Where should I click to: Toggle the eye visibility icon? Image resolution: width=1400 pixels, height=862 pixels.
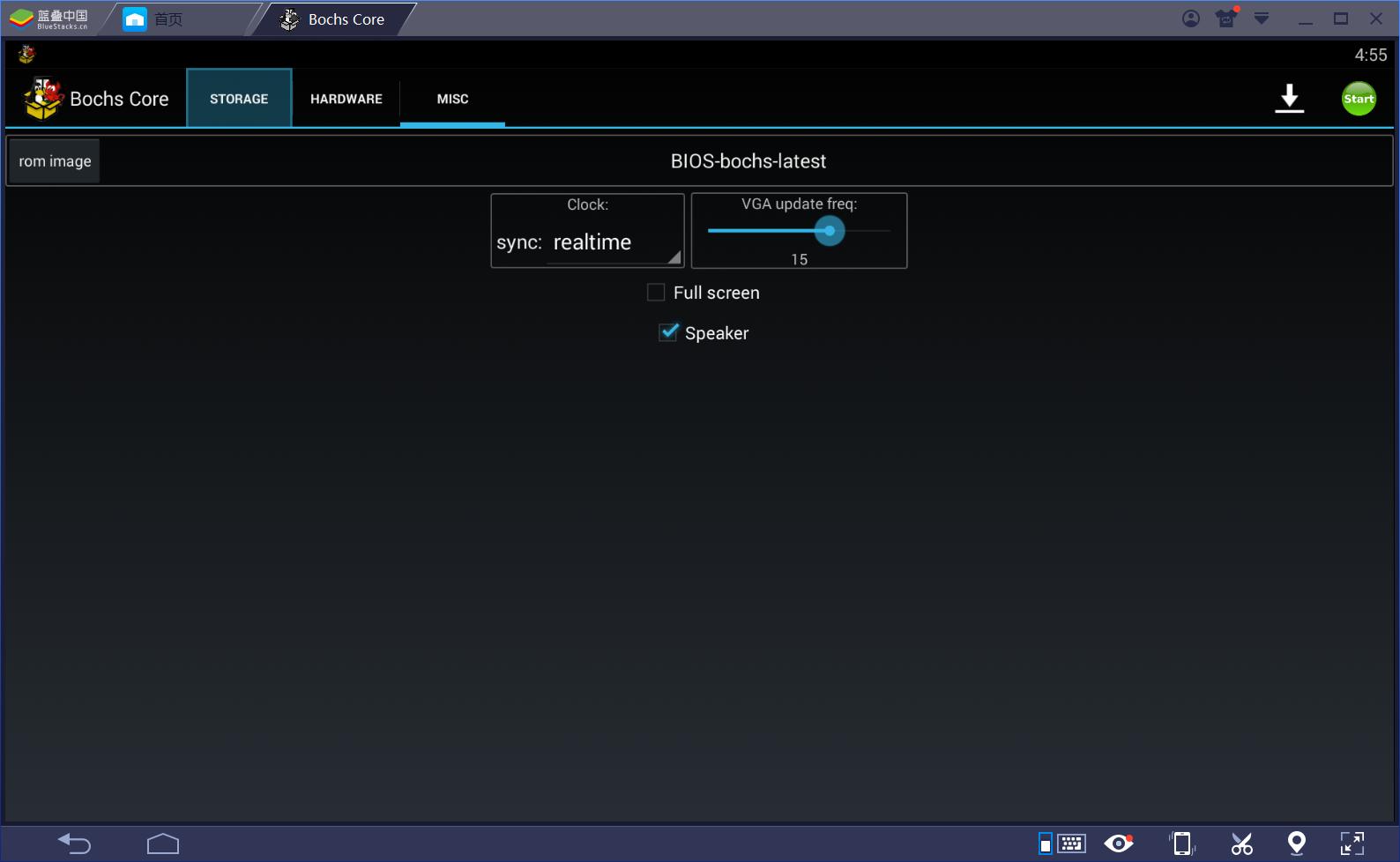[x=1119, y=843]
